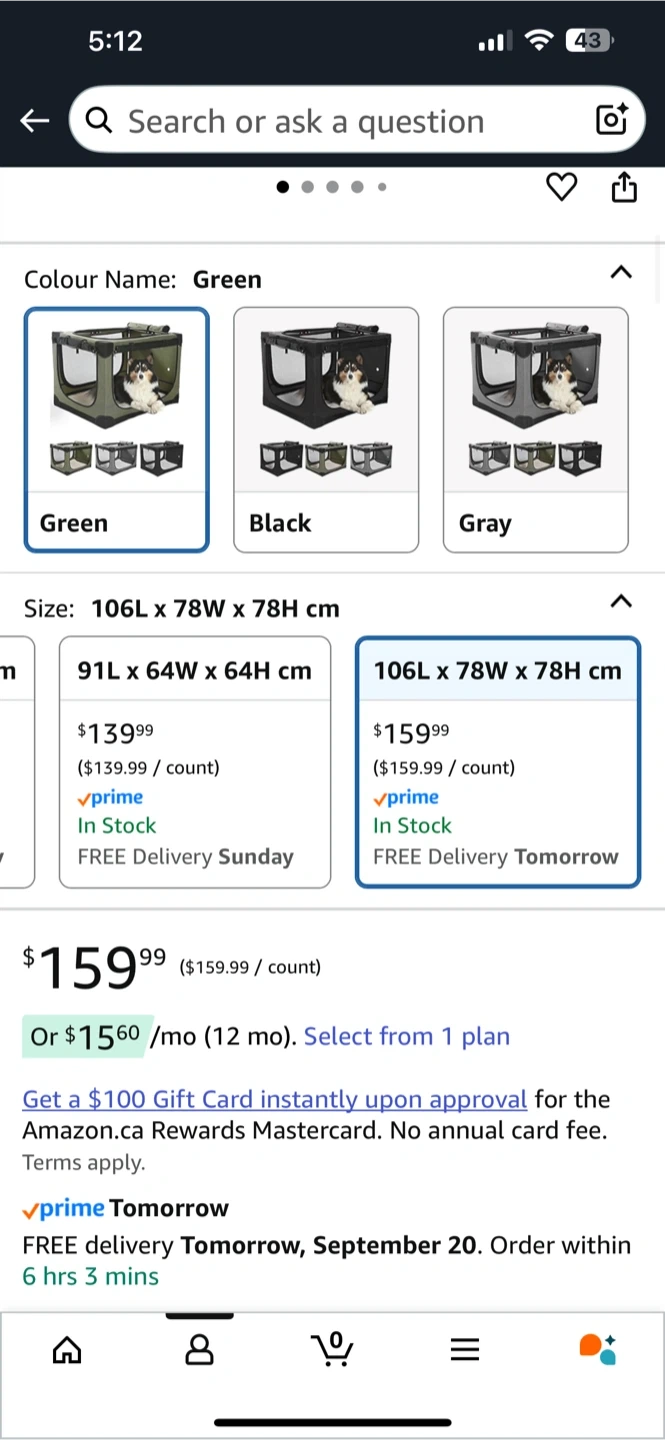Open the $100 Gift Card offer link

pyautogui.click(x=274, y=1099)
